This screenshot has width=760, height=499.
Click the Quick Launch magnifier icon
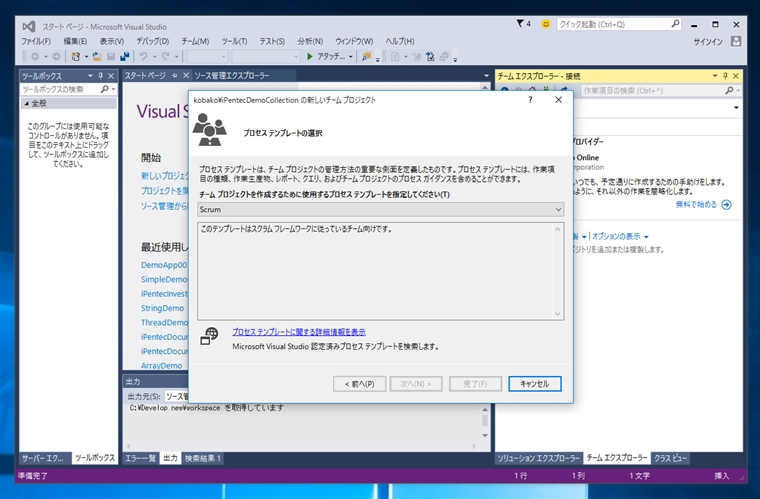675,24
